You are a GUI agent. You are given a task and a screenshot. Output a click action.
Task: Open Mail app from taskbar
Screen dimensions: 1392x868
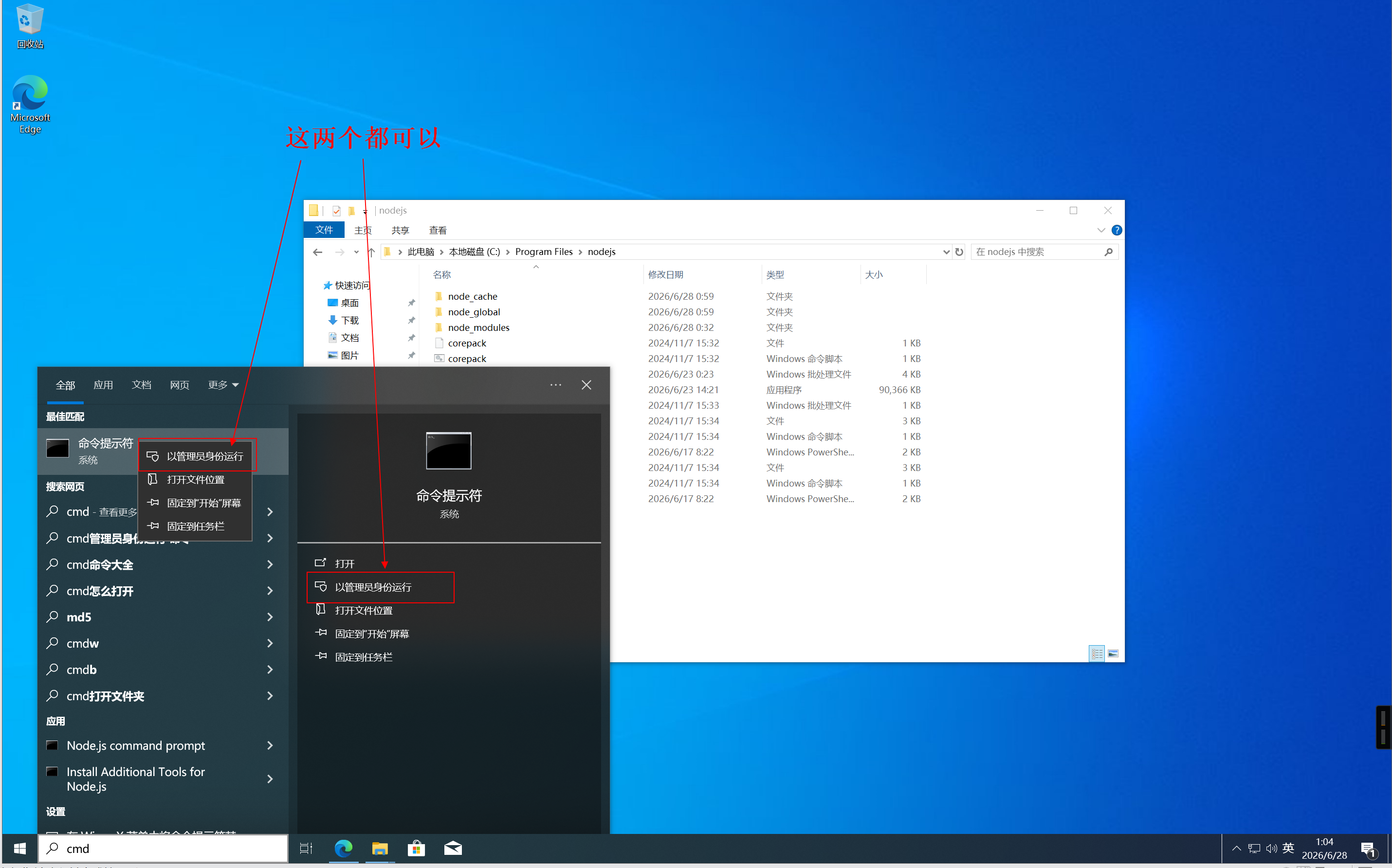[453, 849]
